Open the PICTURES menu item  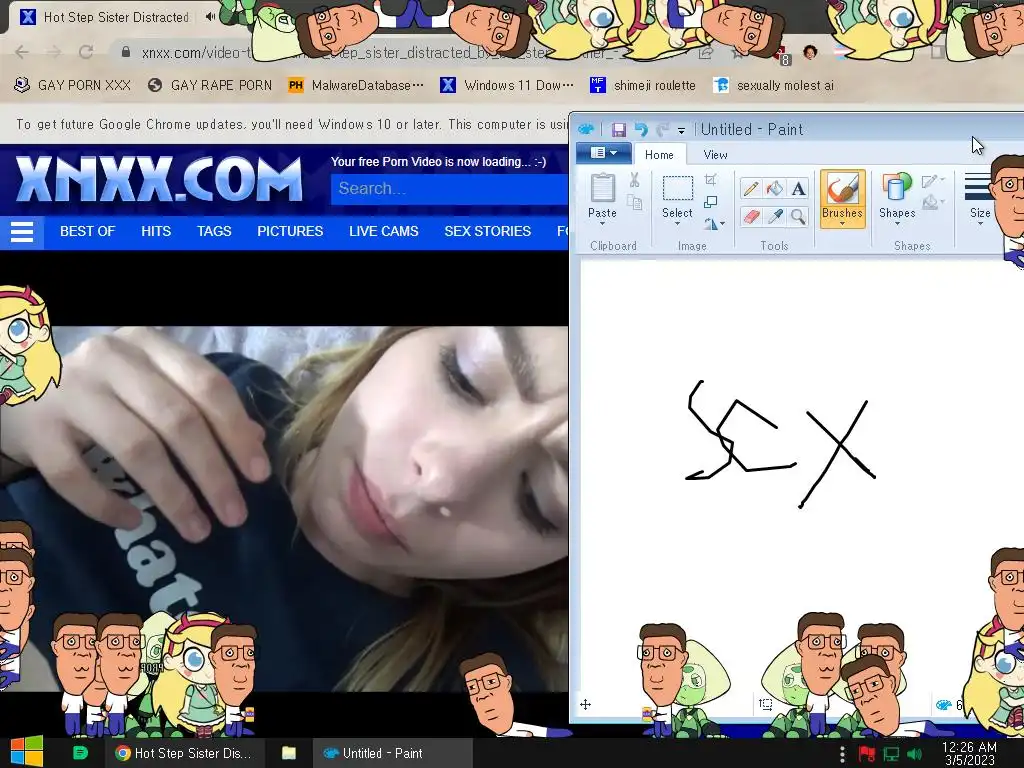tap(290, 231)
